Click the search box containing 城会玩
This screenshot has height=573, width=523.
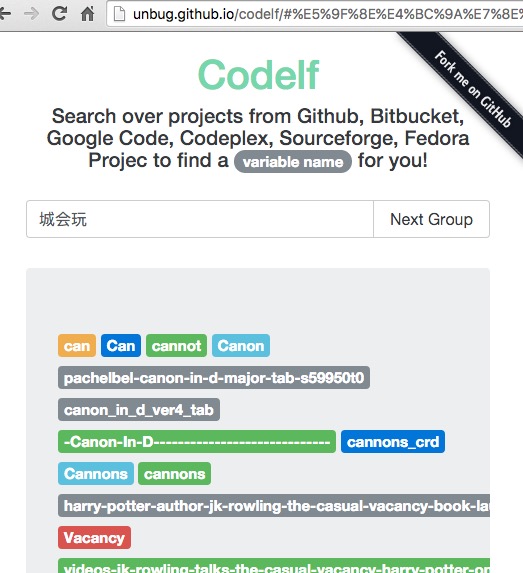pyautogui.click(x=200, y=219)
